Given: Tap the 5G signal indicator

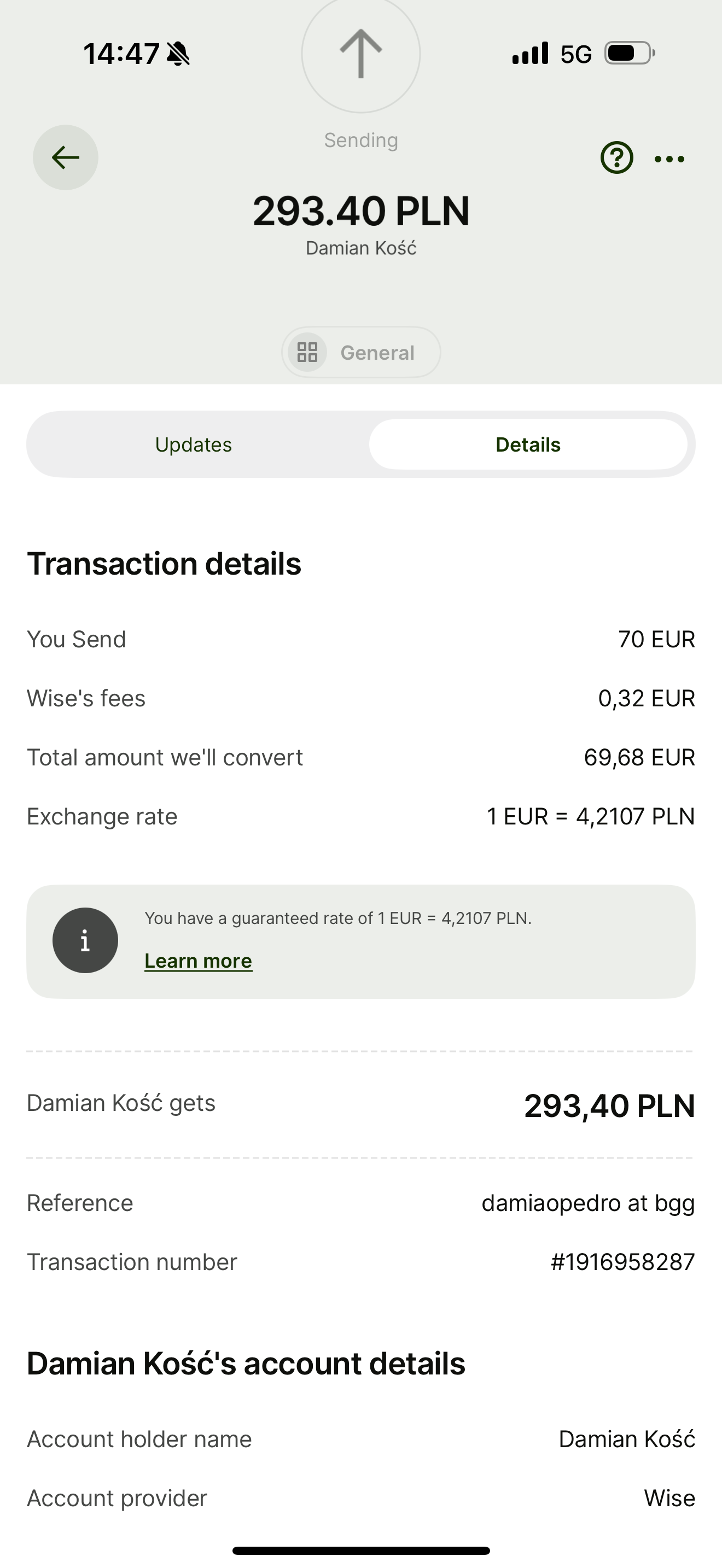Looking at the screenshot, I should coord(575,55).
